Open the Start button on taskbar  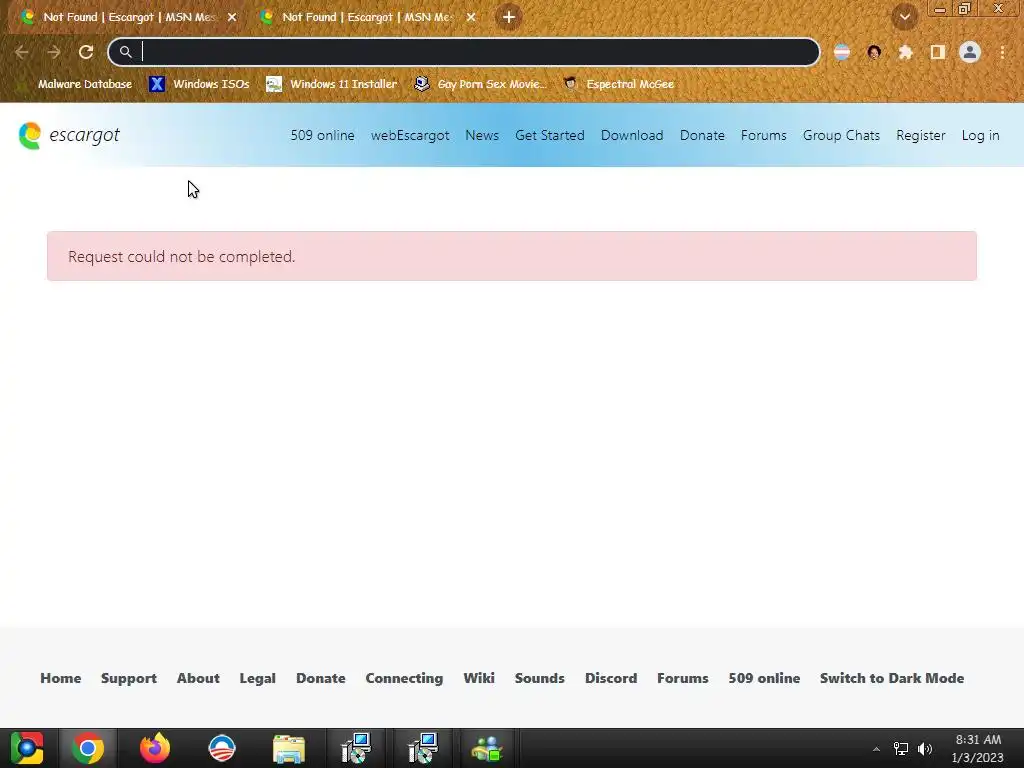click(27, 748)
